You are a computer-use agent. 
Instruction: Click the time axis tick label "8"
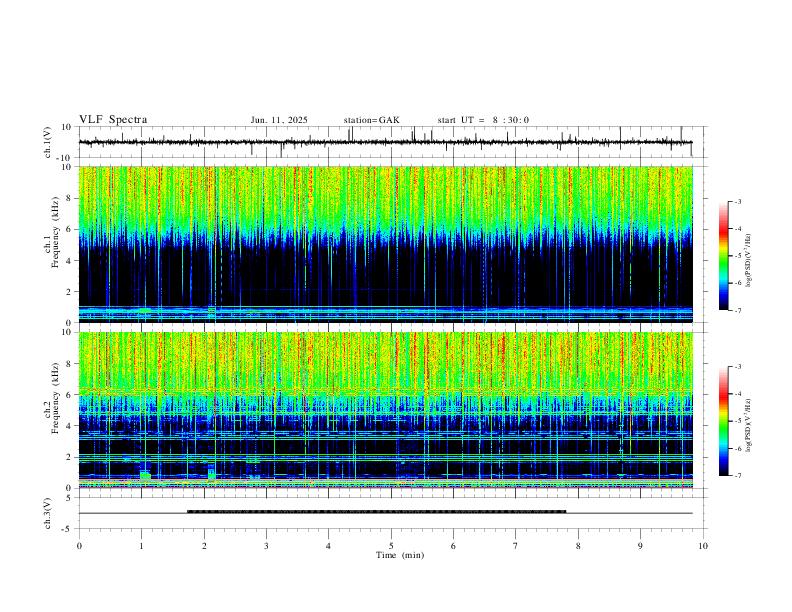pyautogui.click(x=578, y=546)
